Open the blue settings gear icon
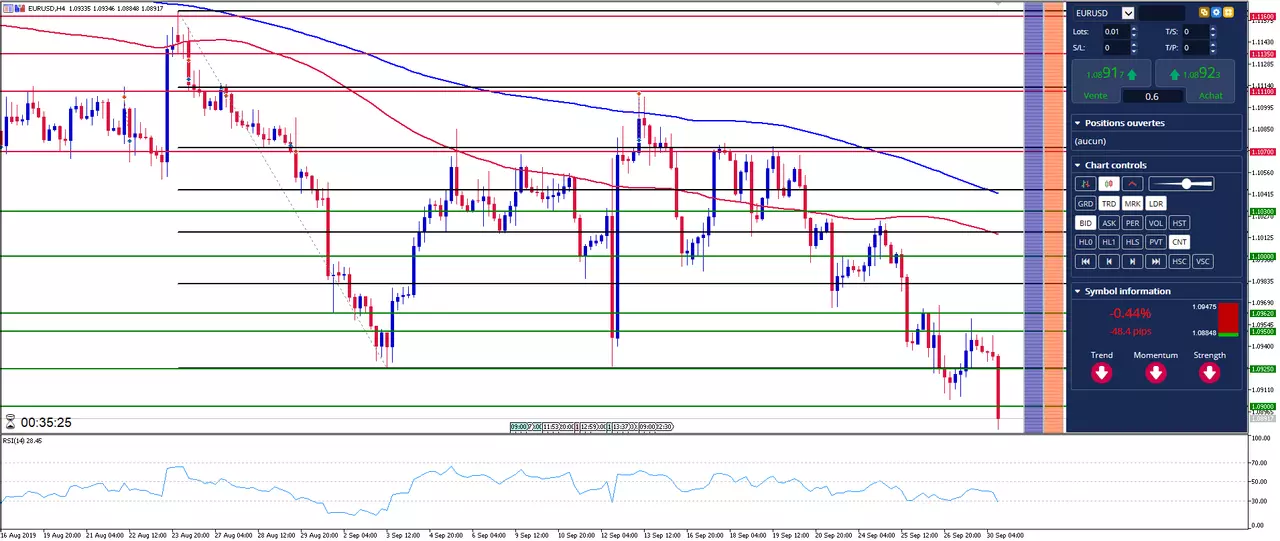This screenshot has height=541, width=1280. pos(1217,13)
